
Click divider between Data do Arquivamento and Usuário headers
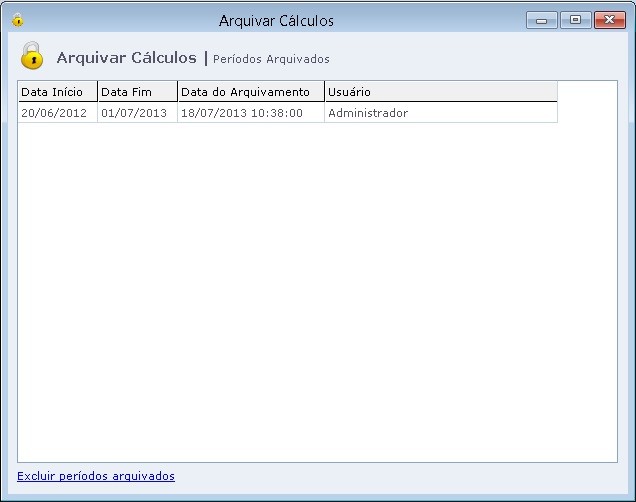click(325, 92)
